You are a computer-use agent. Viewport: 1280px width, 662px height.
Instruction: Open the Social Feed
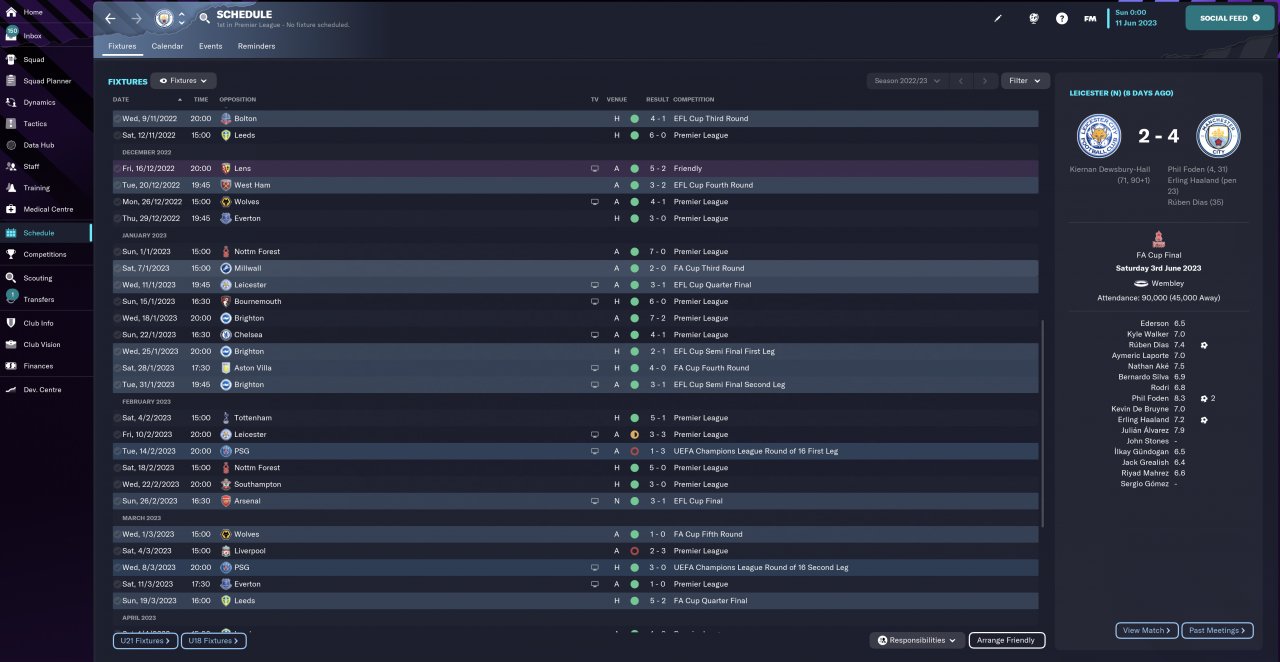[1230, 18]
